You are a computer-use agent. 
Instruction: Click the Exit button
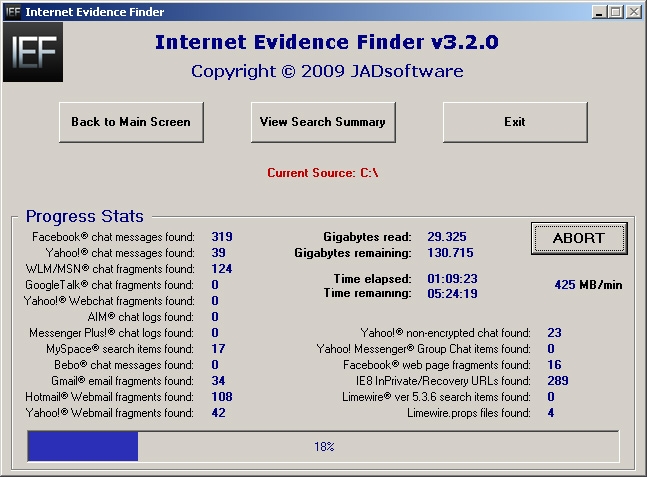click(x=515, y=122)
